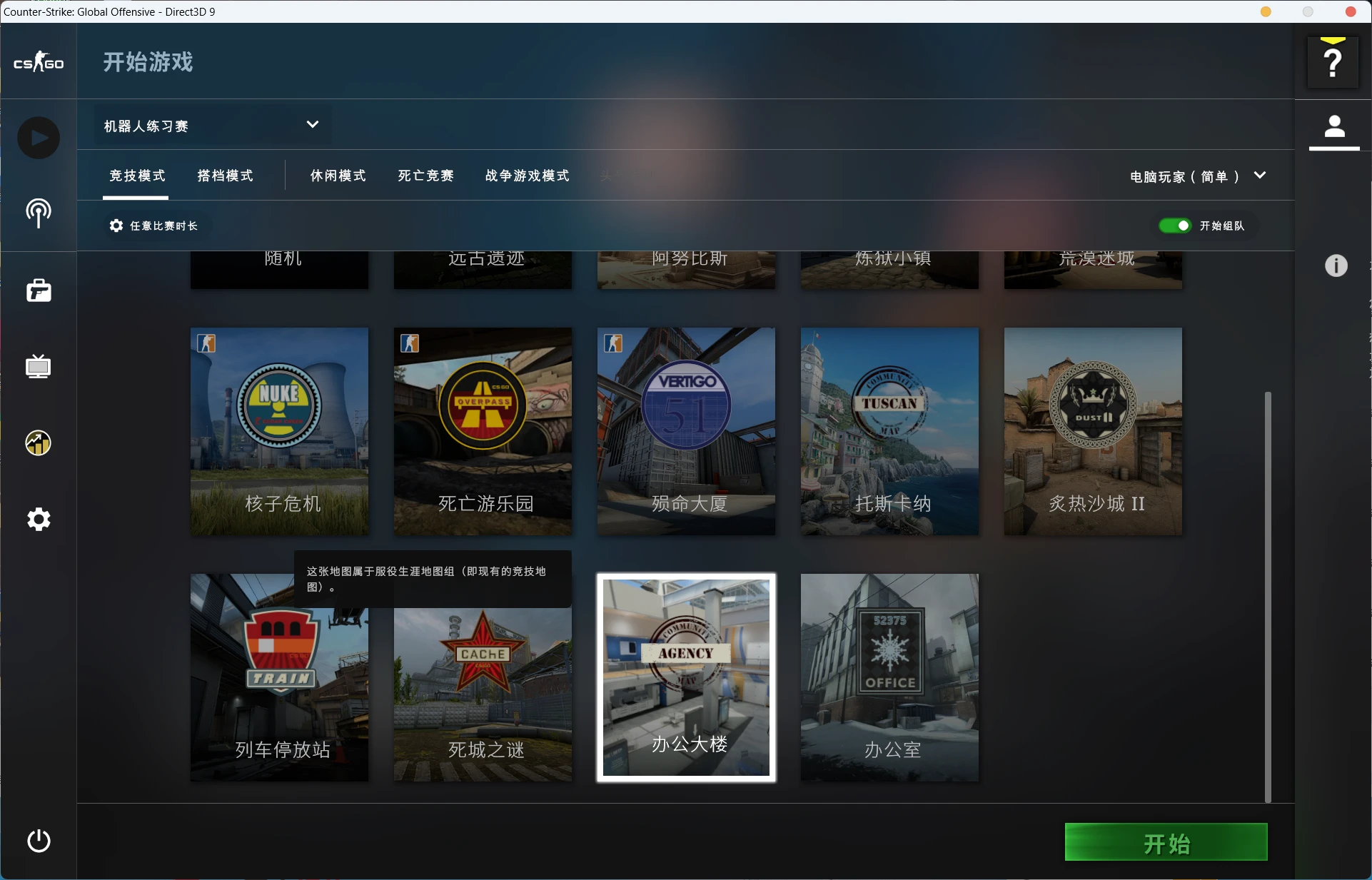Switch to the 休闲模式 tab
The width and height of the screenshot is (1372, 880).
338,176
